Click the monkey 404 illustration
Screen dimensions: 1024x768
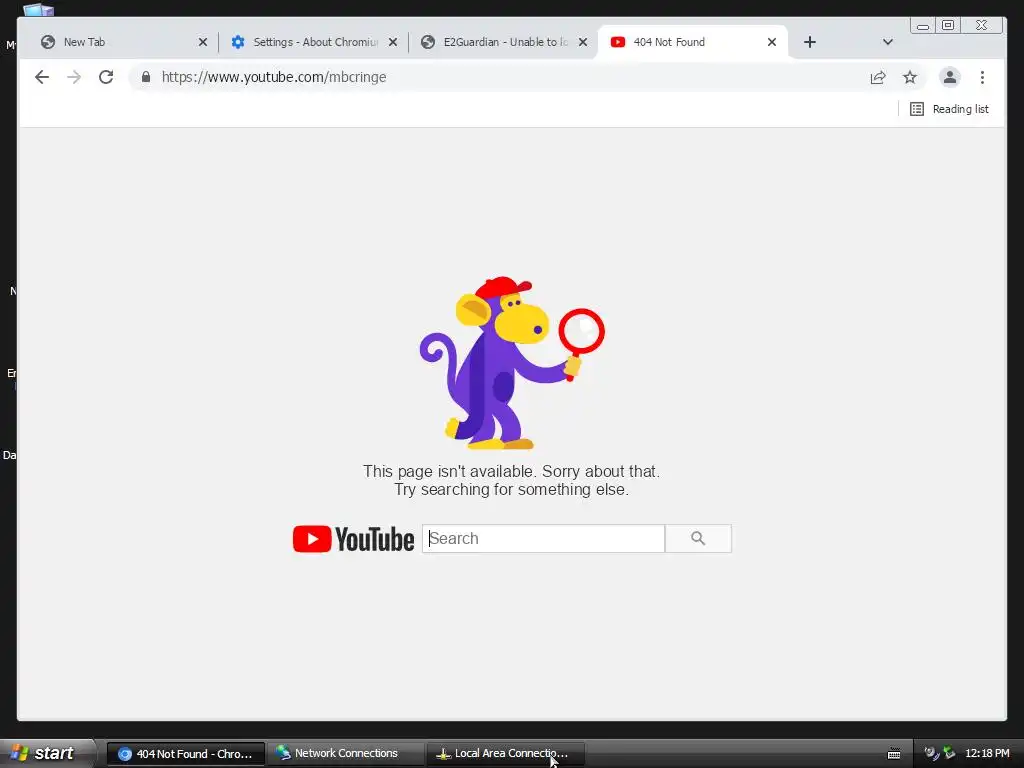(511, 363)
